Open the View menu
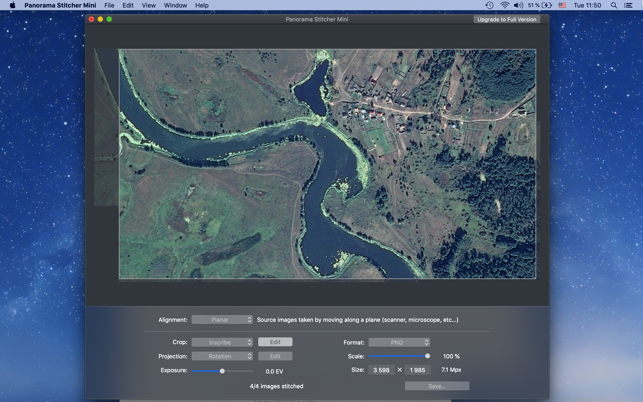The image size is (643, 402). pos(148,5)
